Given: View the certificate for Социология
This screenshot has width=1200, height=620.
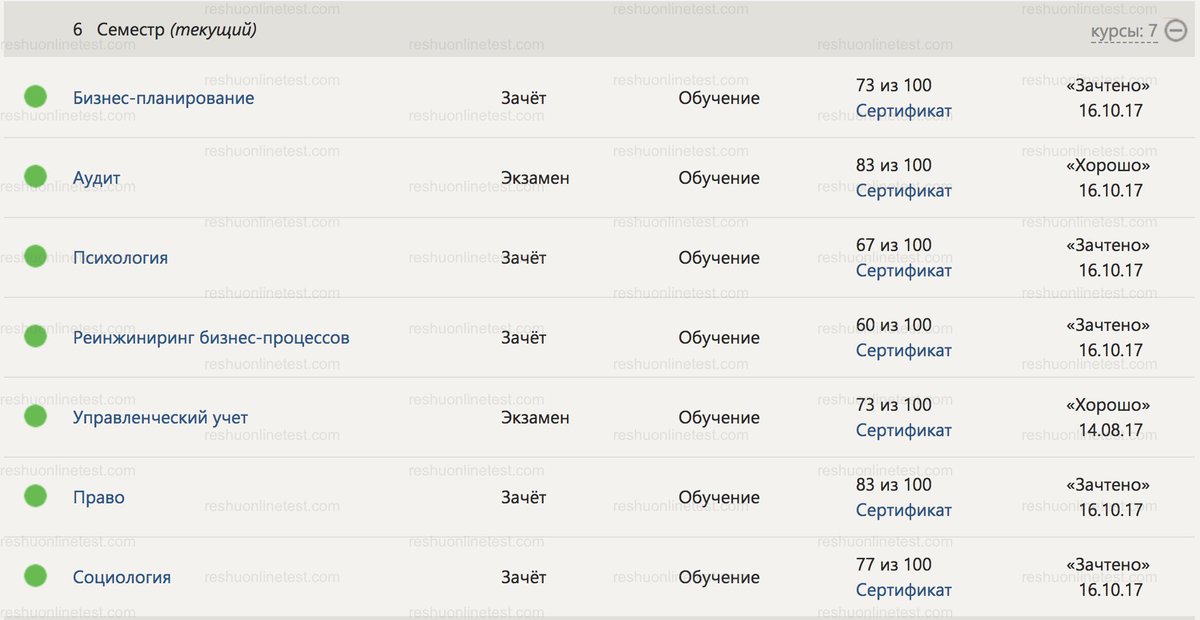Looking at the screenshot, I should point(903,590).
